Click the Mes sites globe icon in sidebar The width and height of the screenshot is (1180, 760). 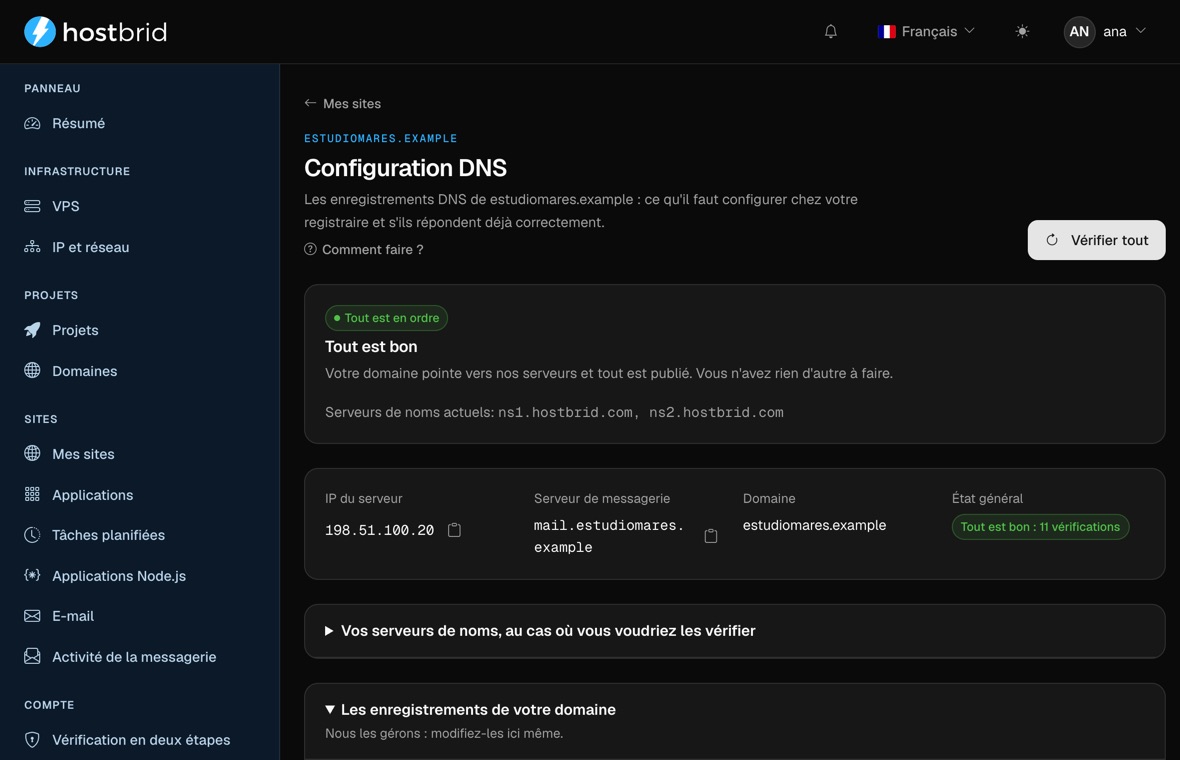coord(32,453)
